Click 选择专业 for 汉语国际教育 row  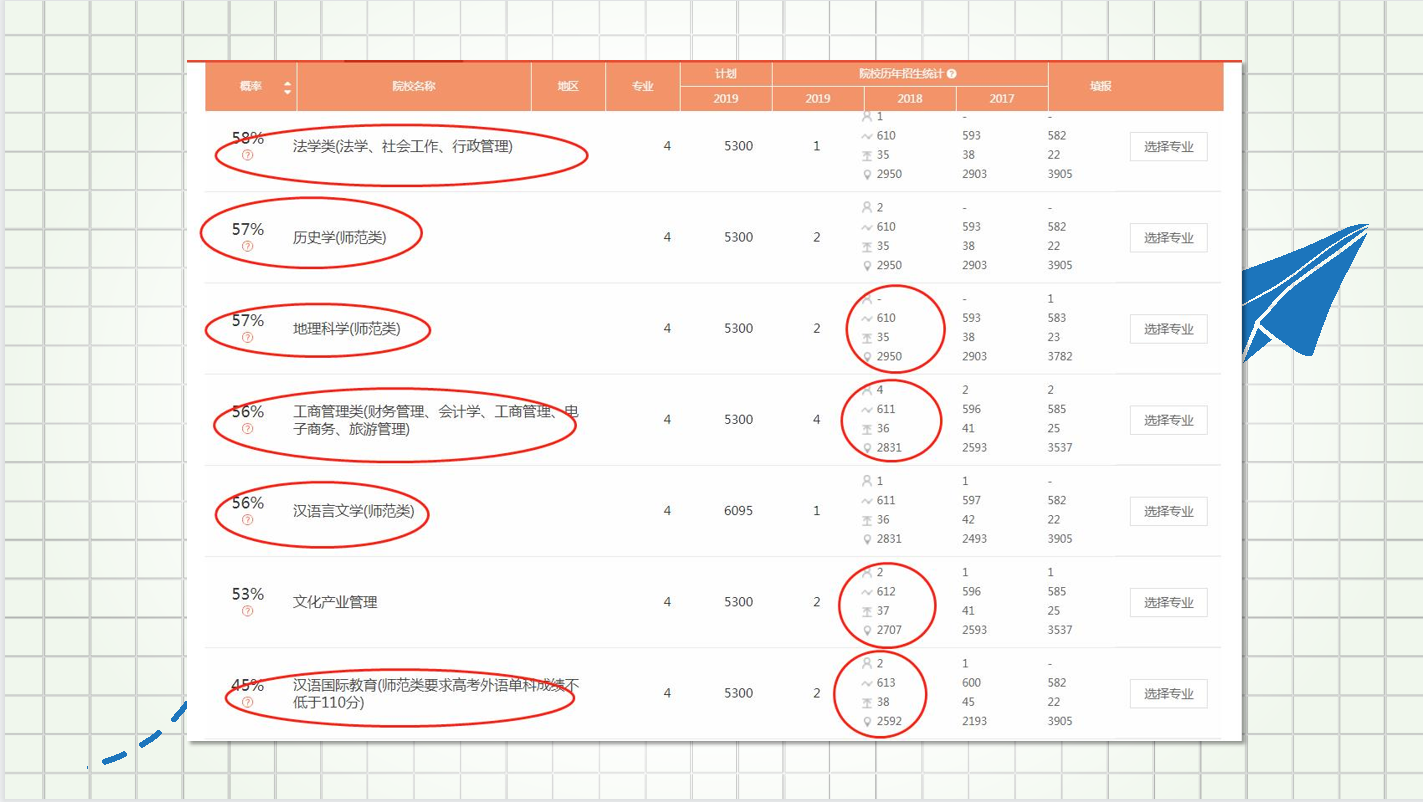tap(1168, 694)
